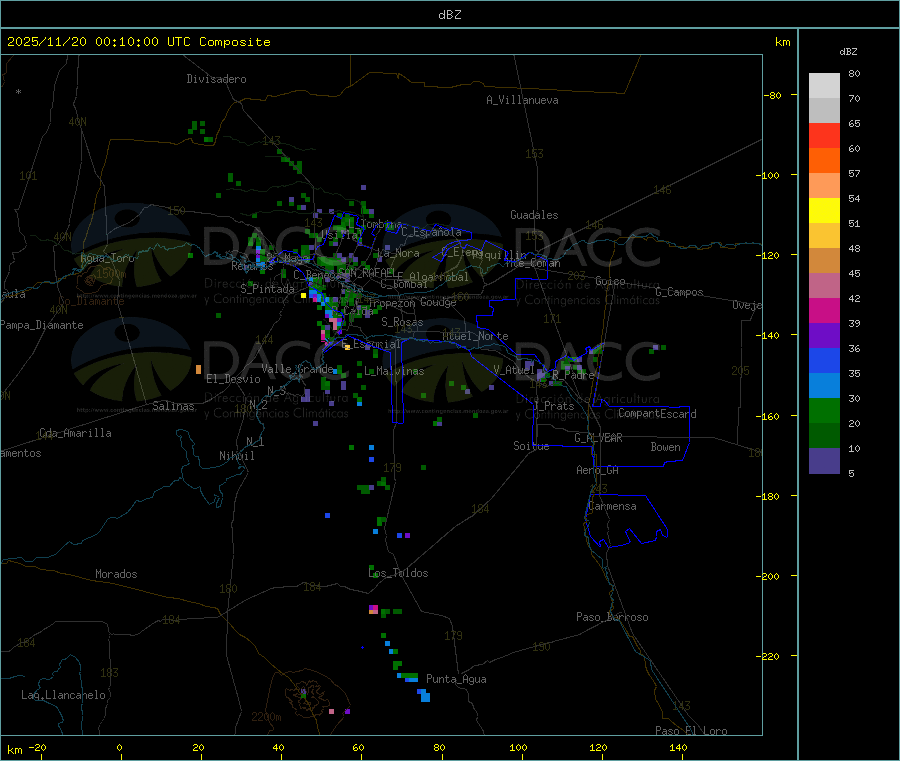The image size is (900, 761).
Task: Click the Soitue map label
Action: [x=531, y=446]
